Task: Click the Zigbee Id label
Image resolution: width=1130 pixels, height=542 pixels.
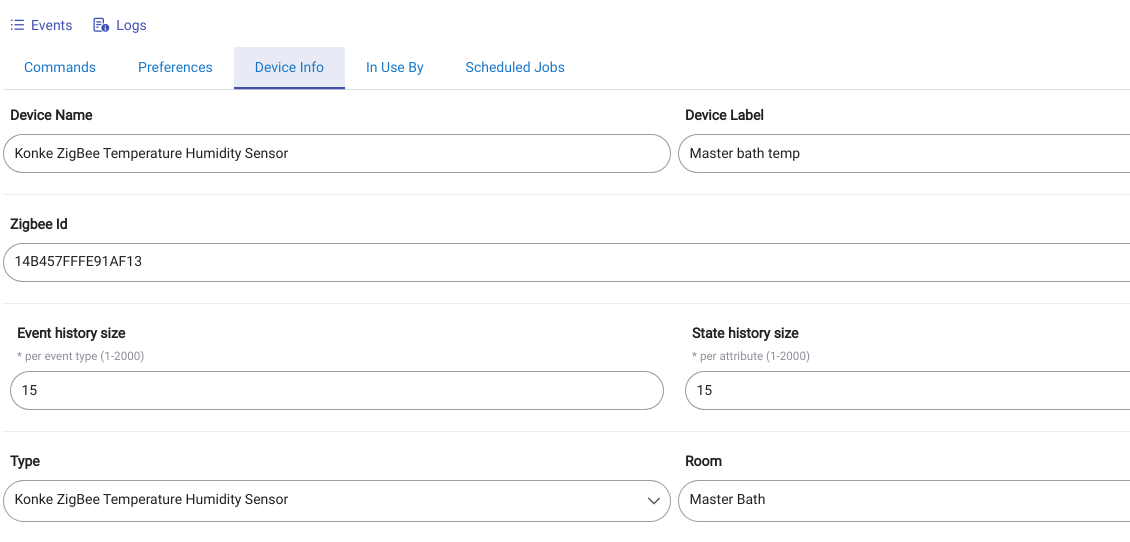Action: click(39, 224)
